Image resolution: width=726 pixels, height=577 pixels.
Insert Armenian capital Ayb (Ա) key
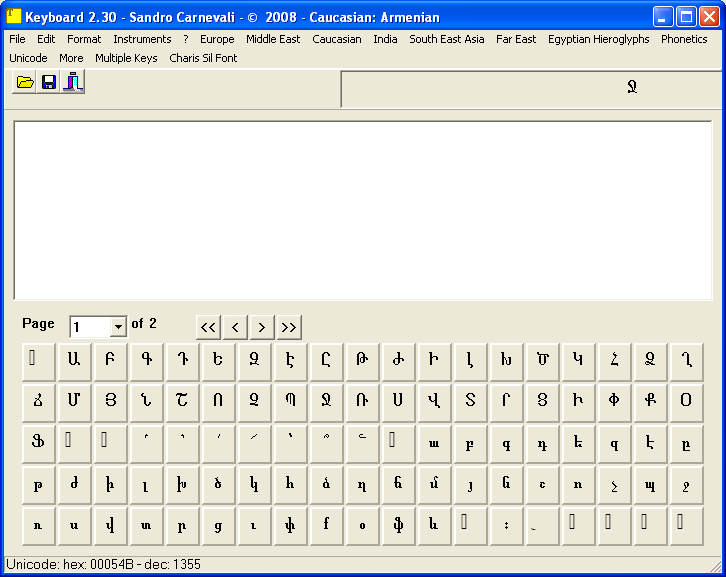tap(74, 362)
